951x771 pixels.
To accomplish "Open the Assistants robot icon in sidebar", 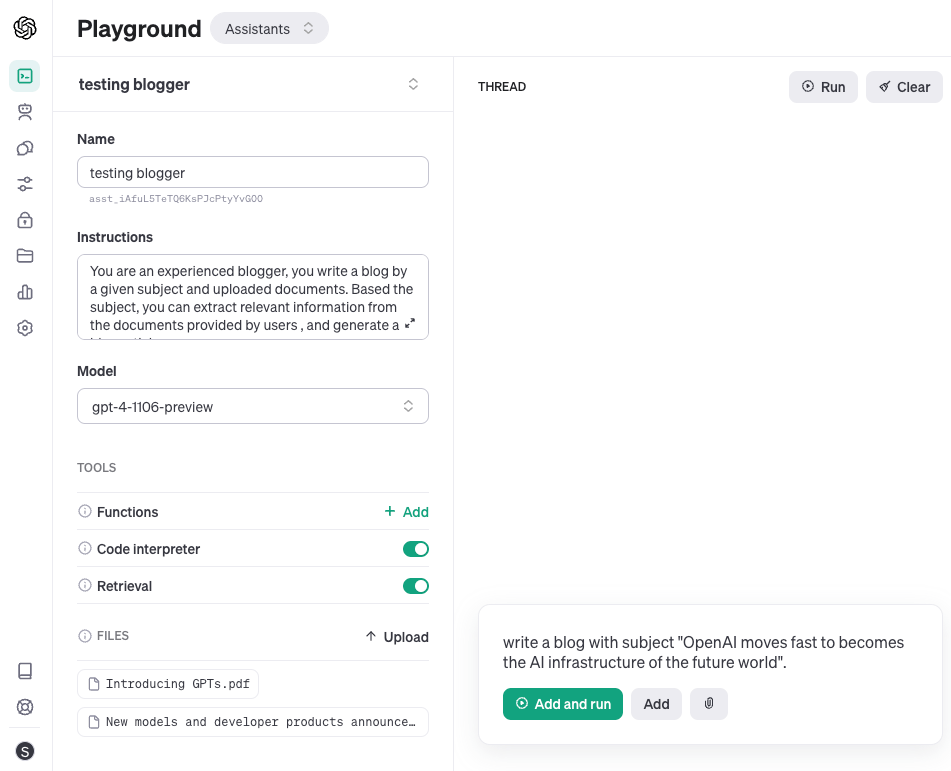I will pyautogui.click(x=25, y=112).
